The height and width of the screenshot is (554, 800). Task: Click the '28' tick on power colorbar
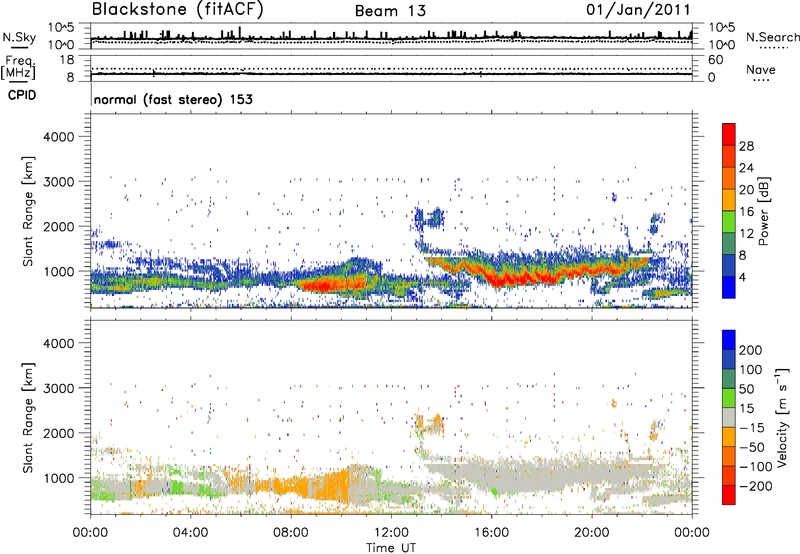tap(746, 146)
